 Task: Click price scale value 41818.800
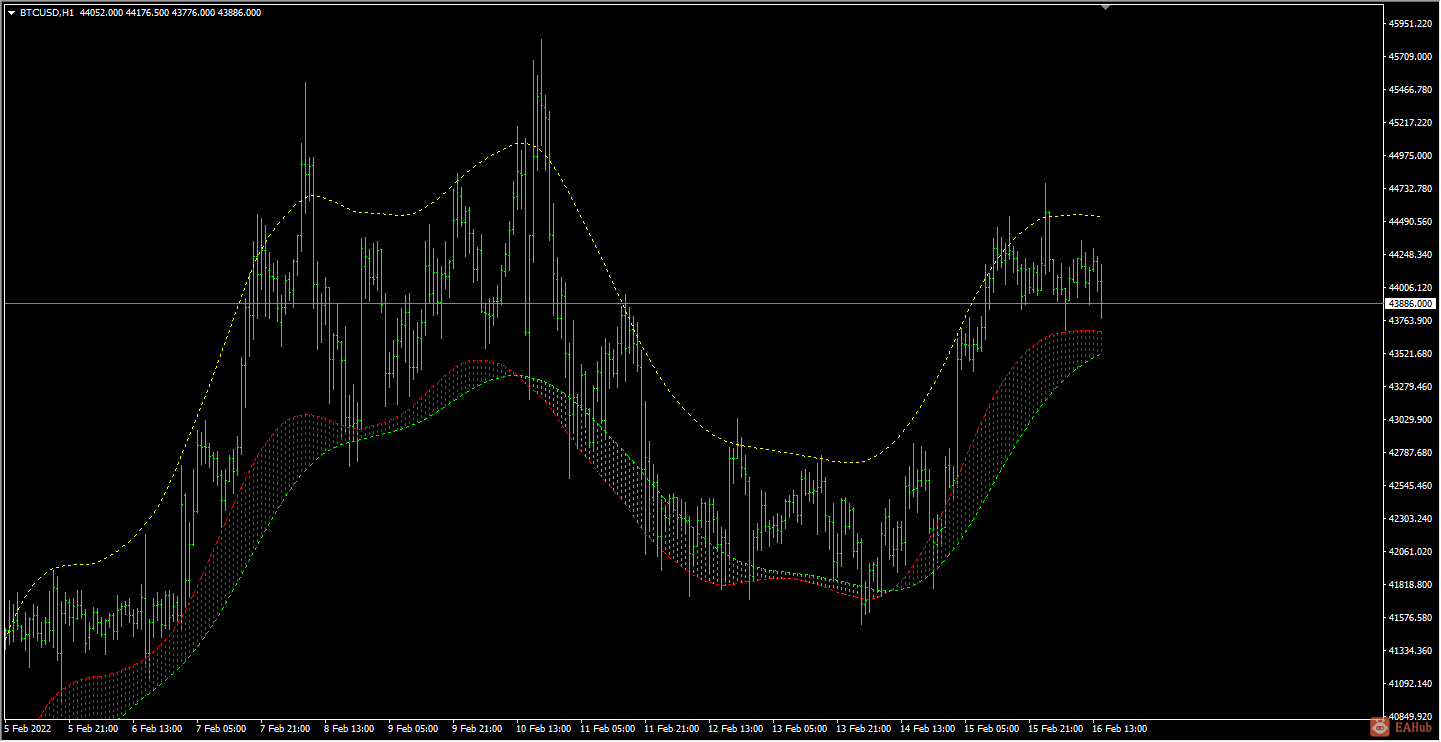[1410, 585]
